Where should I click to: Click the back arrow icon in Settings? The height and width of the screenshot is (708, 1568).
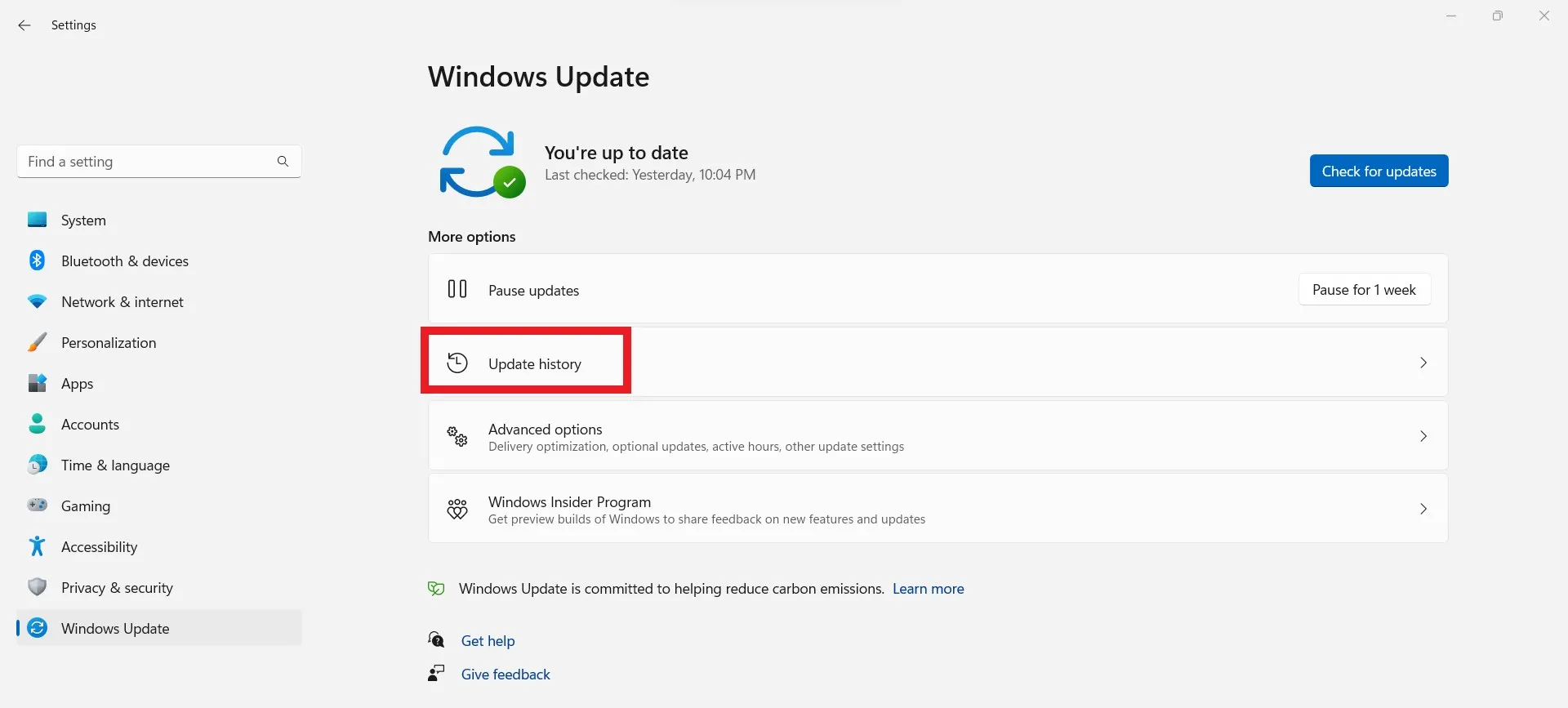[x=24, y=25]
